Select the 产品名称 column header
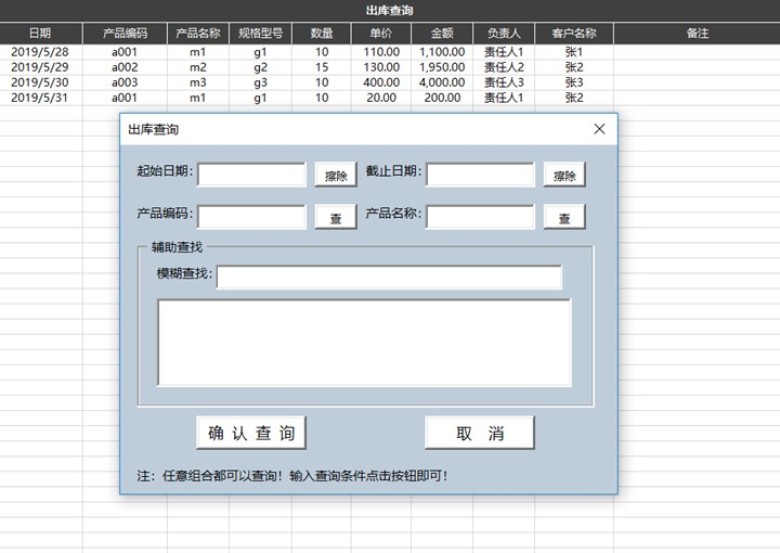 point(198,33)
